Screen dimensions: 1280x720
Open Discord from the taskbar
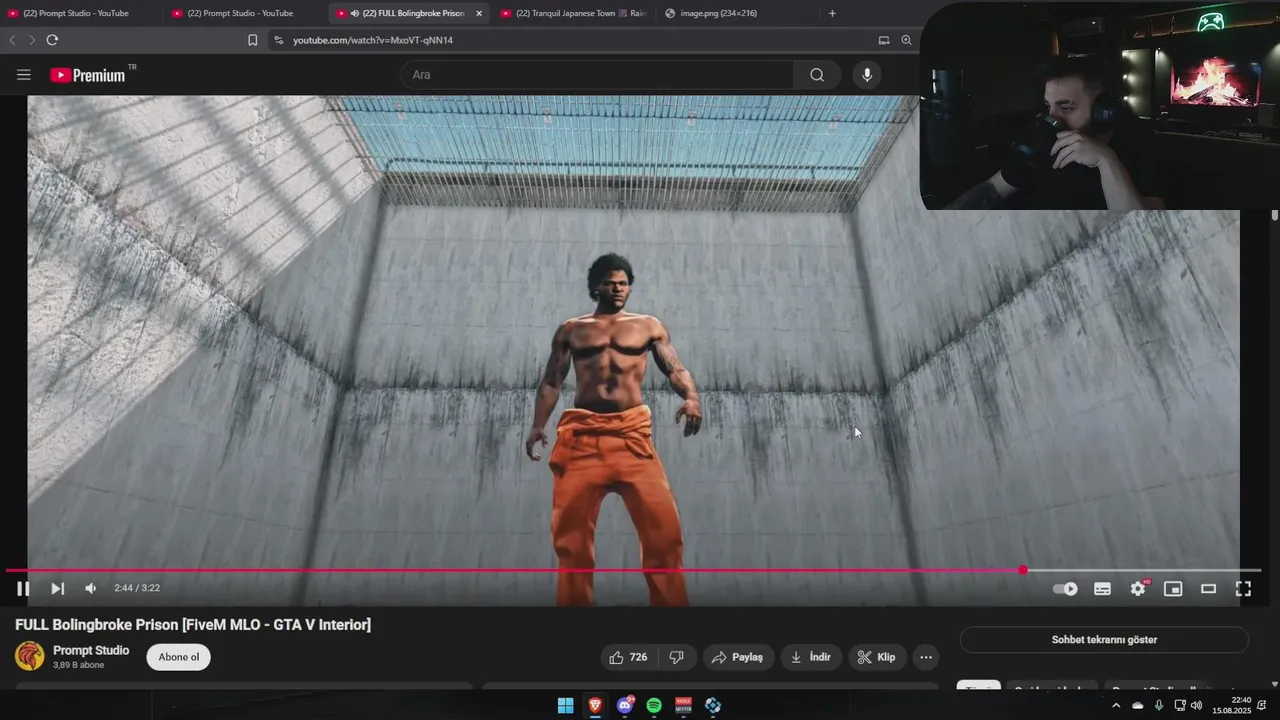pos(625,705)
